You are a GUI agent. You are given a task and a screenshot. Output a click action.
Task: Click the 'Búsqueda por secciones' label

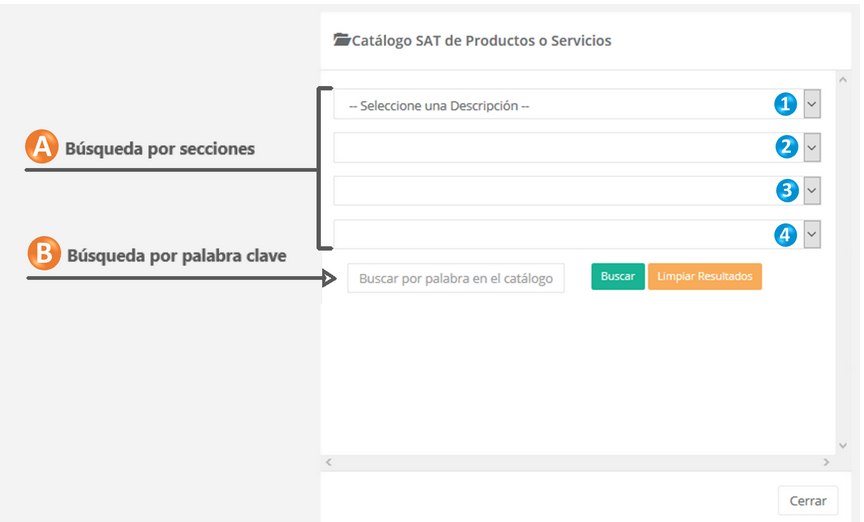coord(160,149)
